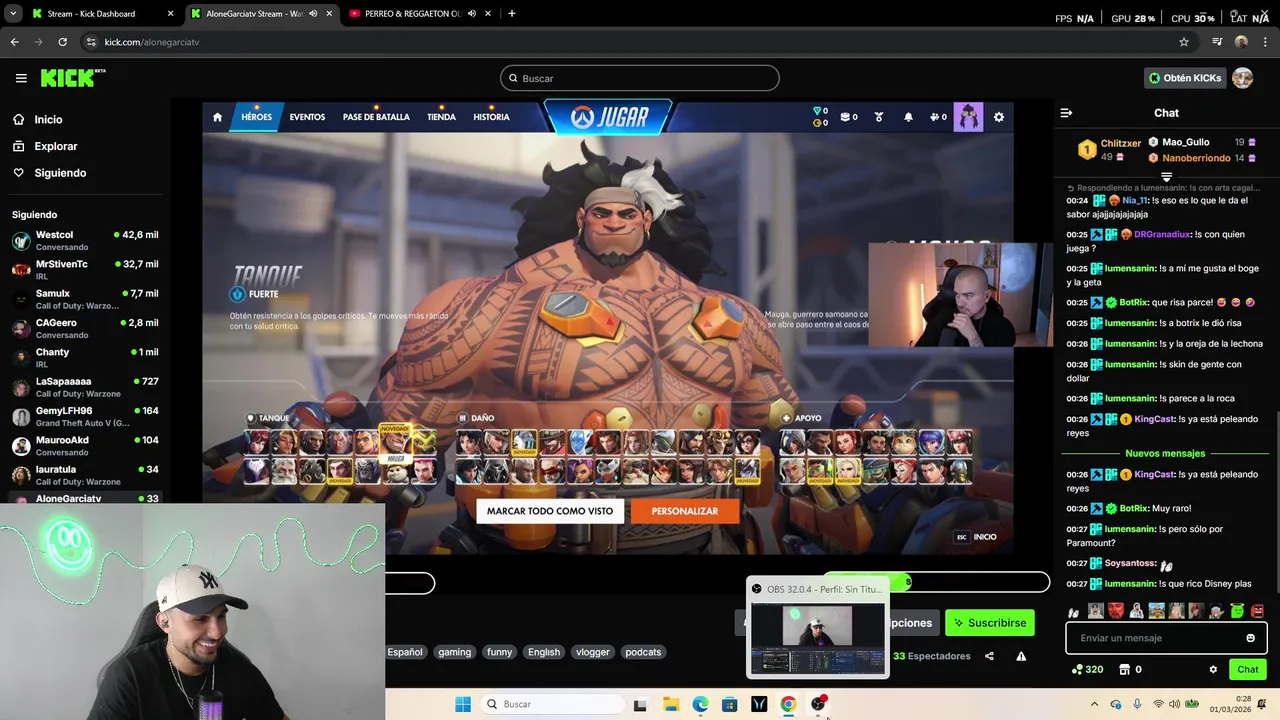This screenshot has height=720, width=1280.
Task: Click the share stream icon
Action: 989,656
